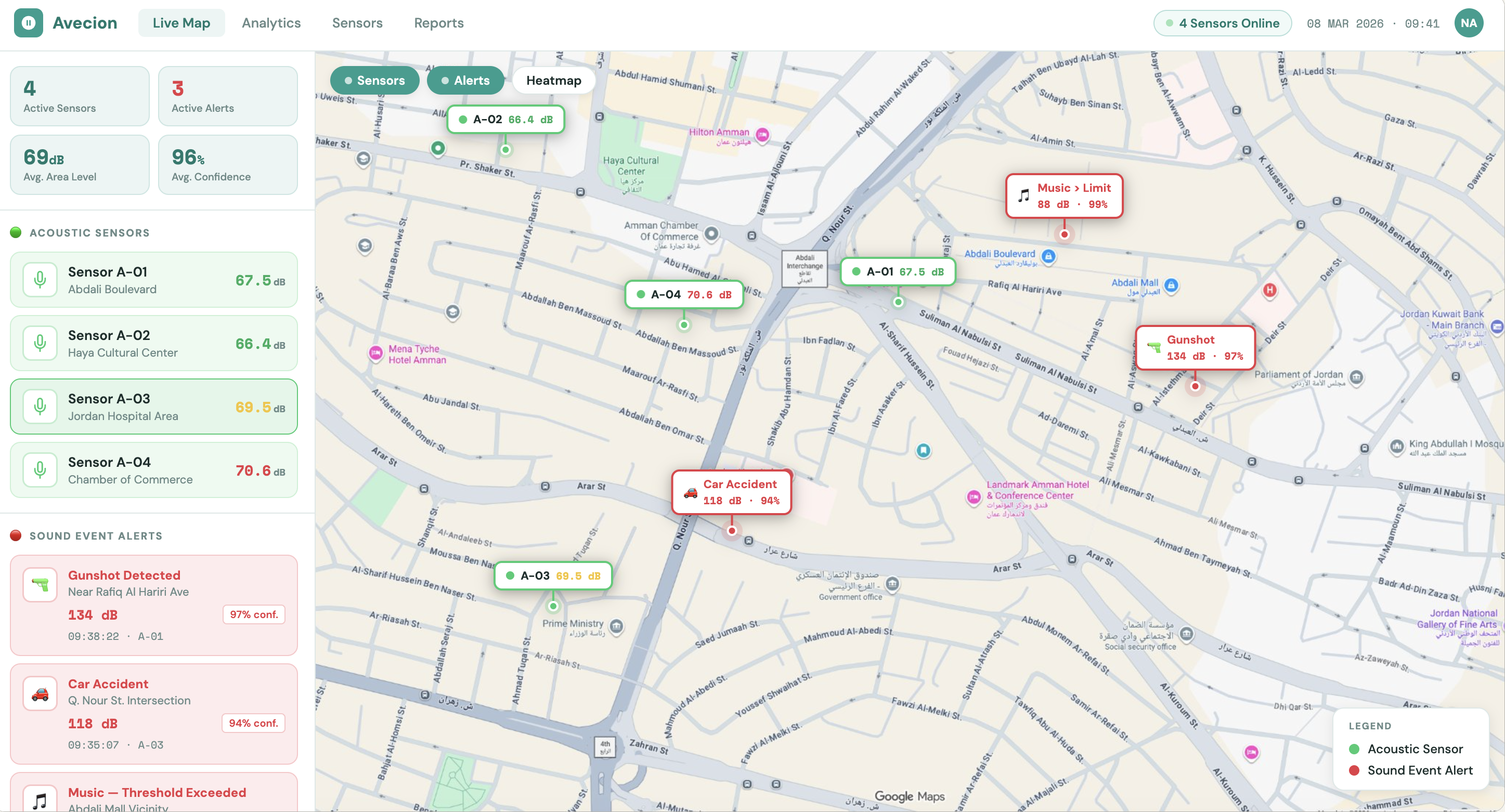This screenshot has width=1505, height=812.
Task: Open the NA user avatar menu
Action: coord(1468,23)
